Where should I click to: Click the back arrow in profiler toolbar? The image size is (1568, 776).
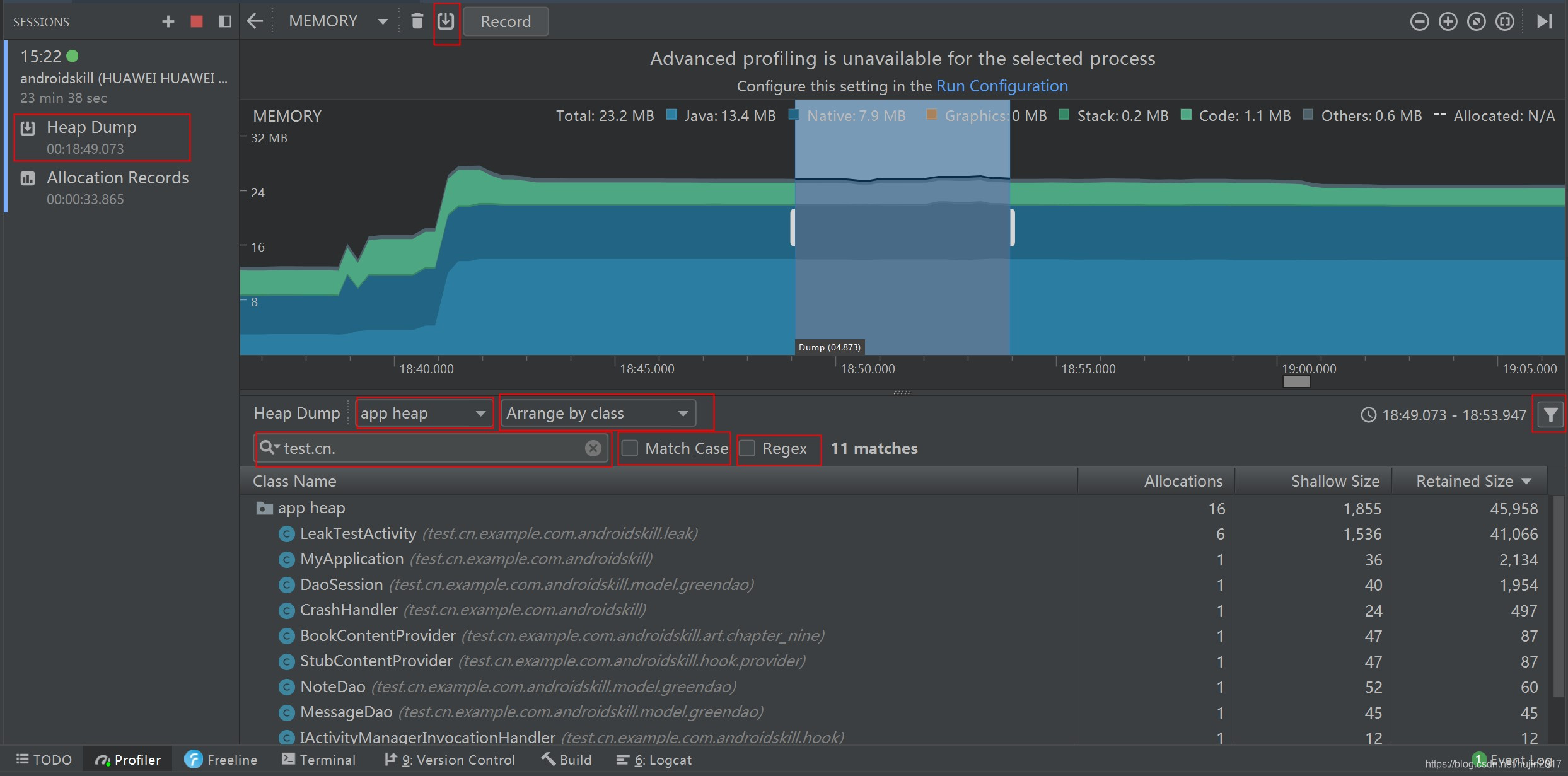tap(255, 21)
